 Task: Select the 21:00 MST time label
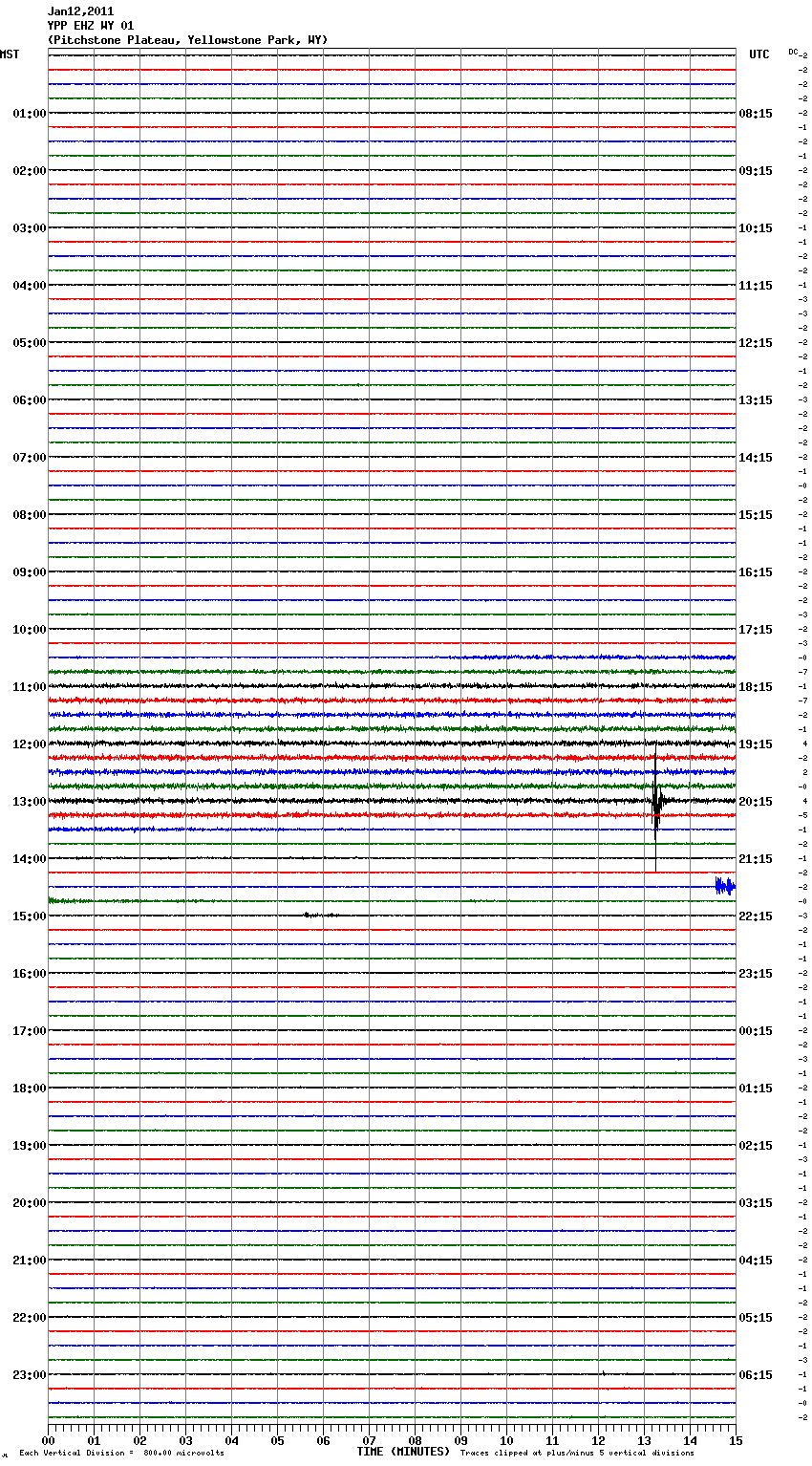tap(29, 1261)
